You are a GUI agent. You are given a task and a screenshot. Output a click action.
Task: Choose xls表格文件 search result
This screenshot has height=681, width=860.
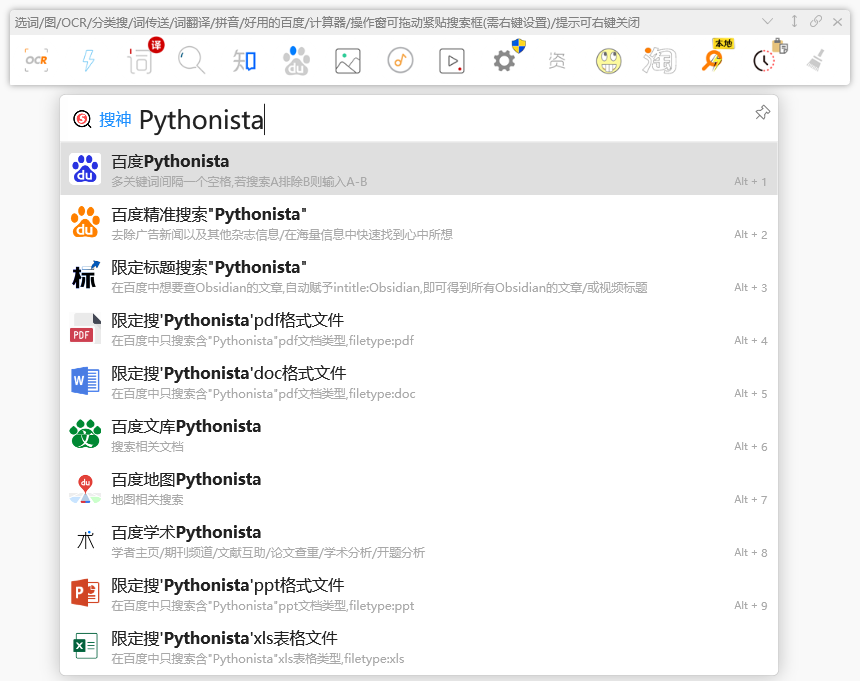[x=419, y=646]
